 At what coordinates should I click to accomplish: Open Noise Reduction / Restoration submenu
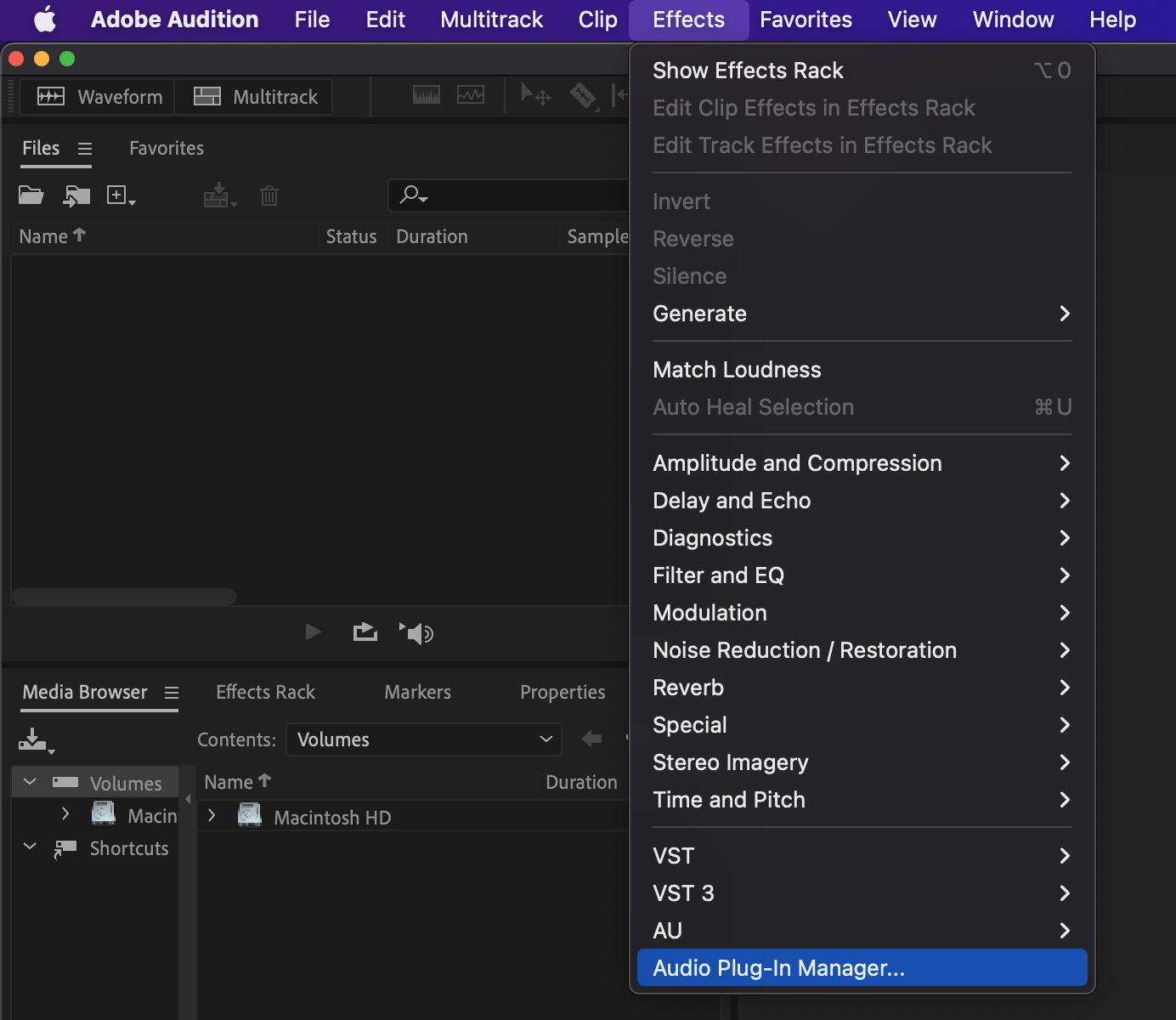[862, 650]
